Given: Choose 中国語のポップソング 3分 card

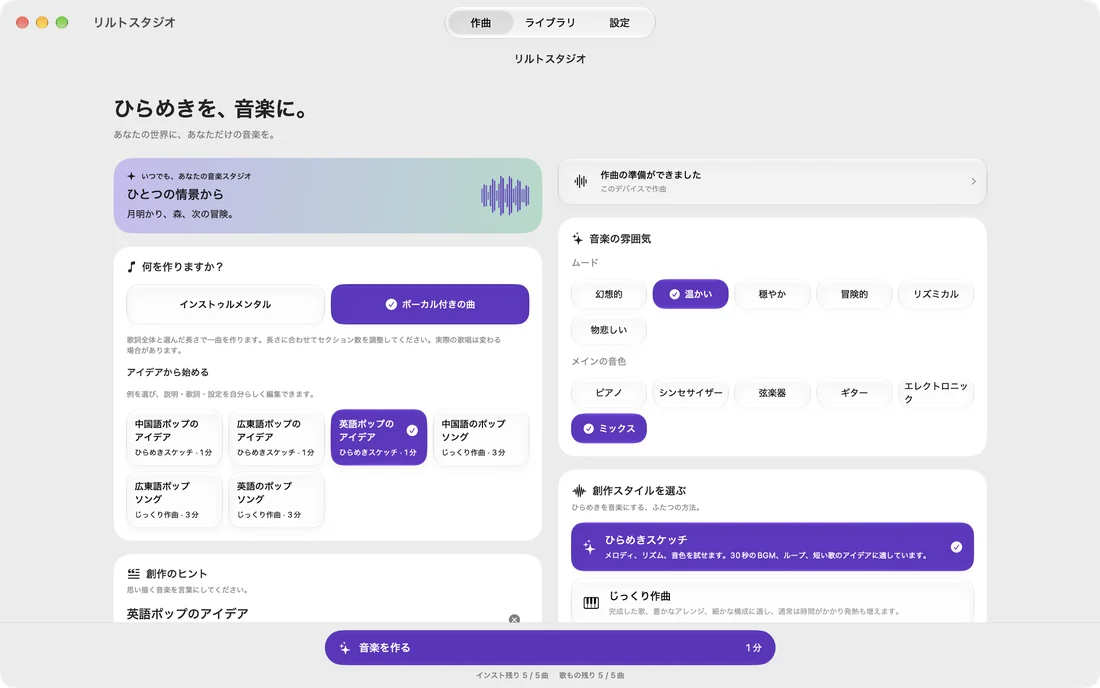Looking at the screenshot, I should 481,438.
